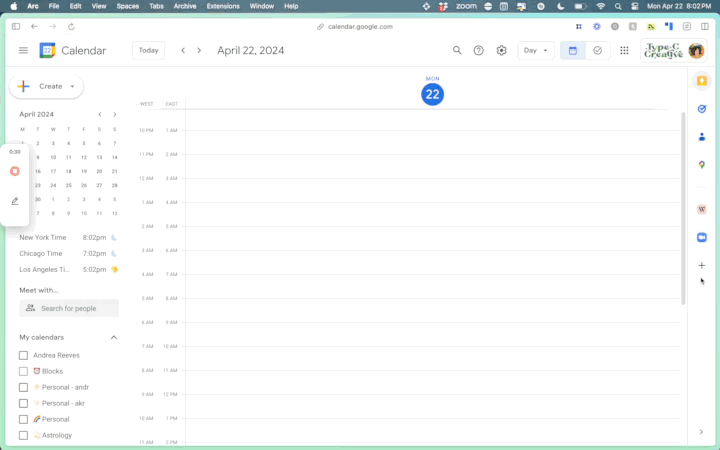Open the Settings gear menu

(x=502, y=50)
